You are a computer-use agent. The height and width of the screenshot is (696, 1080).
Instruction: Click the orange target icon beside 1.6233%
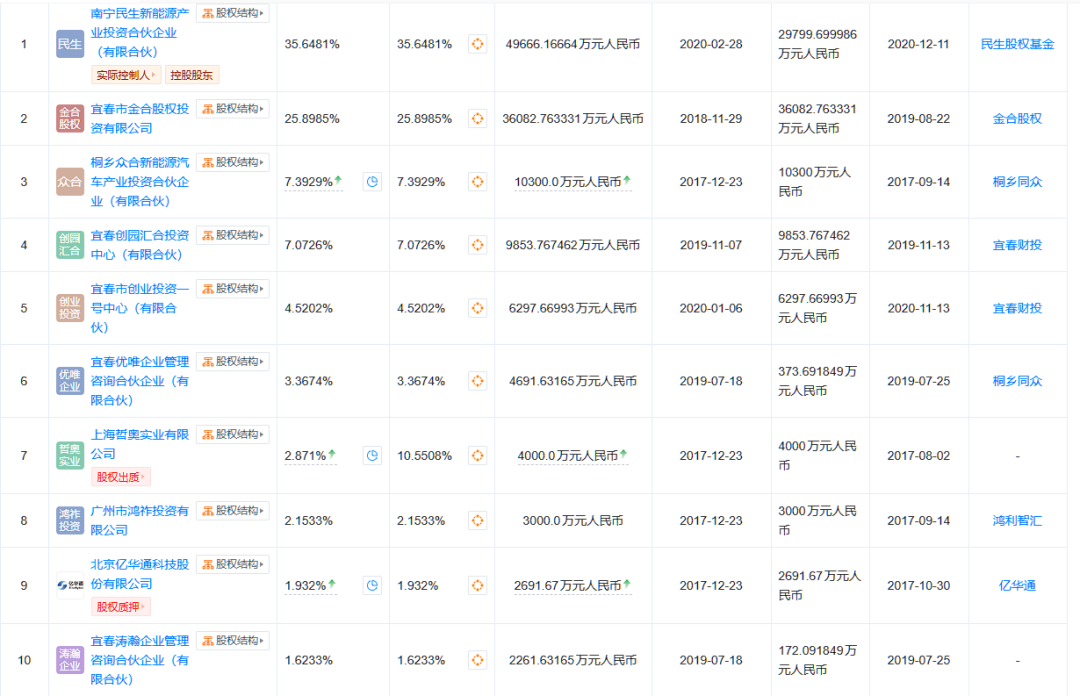click(478, 660)
